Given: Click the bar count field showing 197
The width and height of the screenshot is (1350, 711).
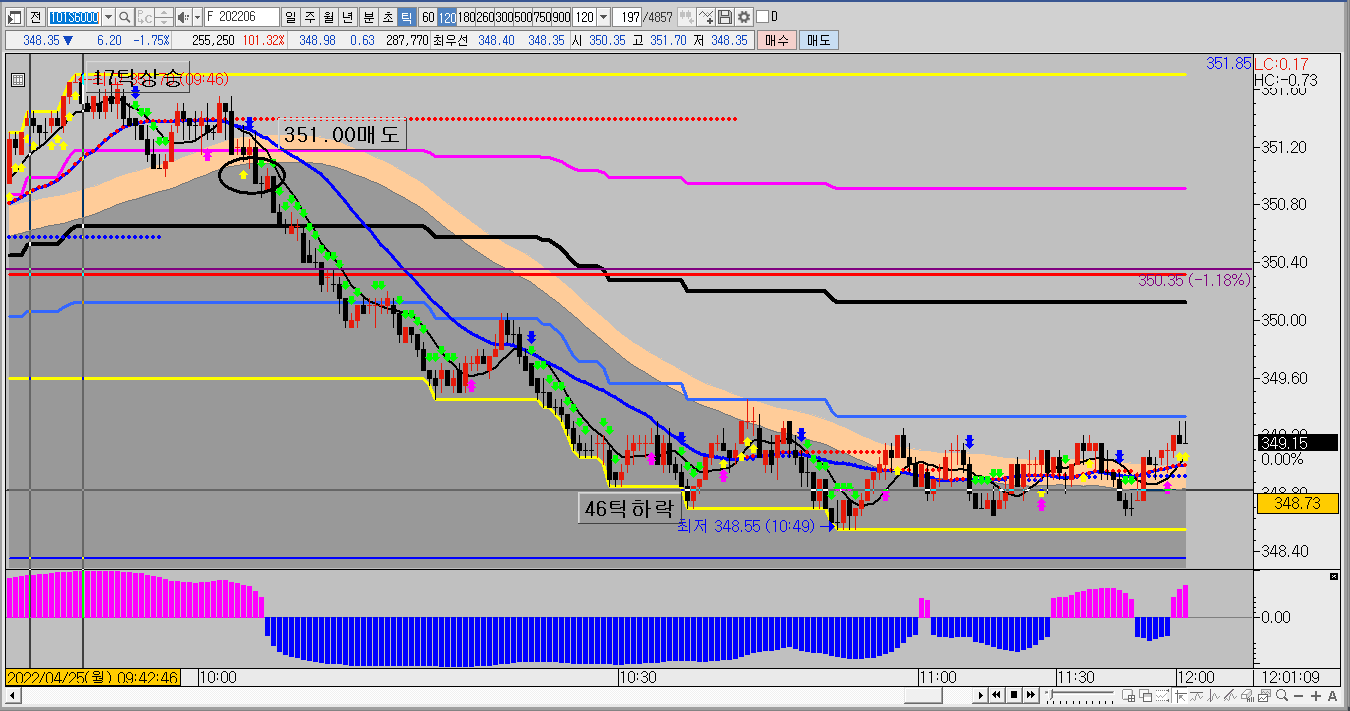Looking at the screenshot, I should [x=627, y=17].
